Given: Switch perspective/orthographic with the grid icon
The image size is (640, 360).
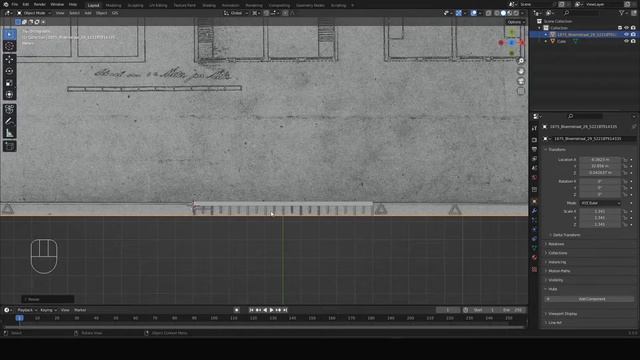Looking at the screenshot, I should (521, 91).
